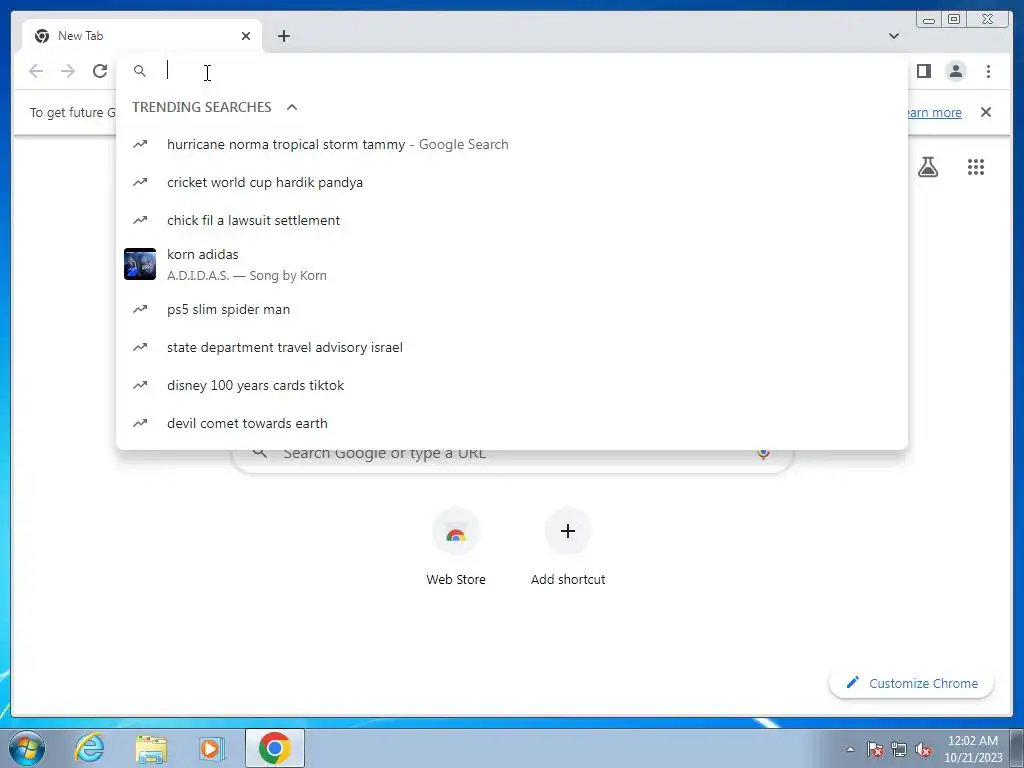
Task: Open the profile avatar button
Action: pyautogui.click(x=955, y=71)
